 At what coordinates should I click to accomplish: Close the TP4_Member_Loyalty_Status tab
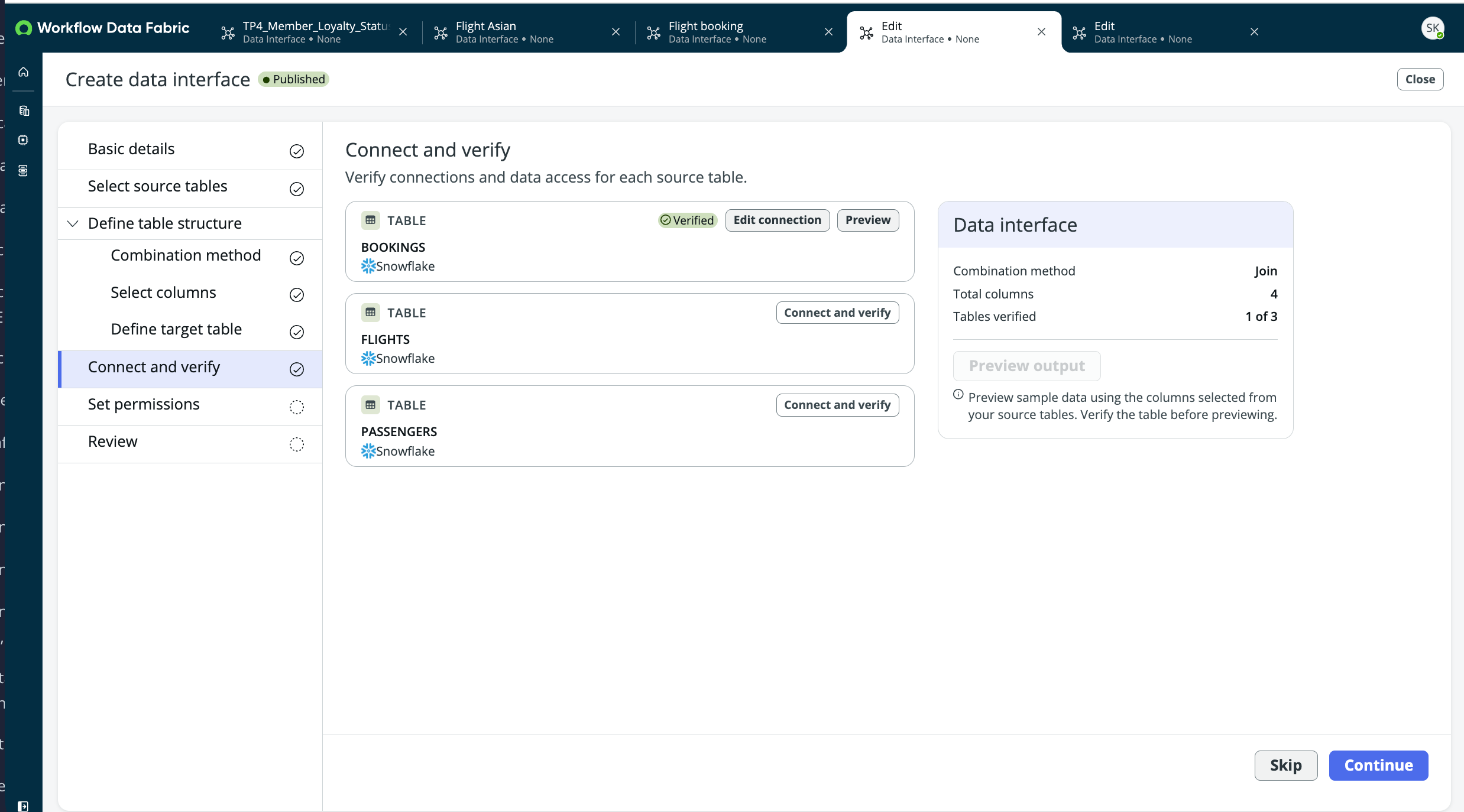pyautogui.click(x=403, y=32)
